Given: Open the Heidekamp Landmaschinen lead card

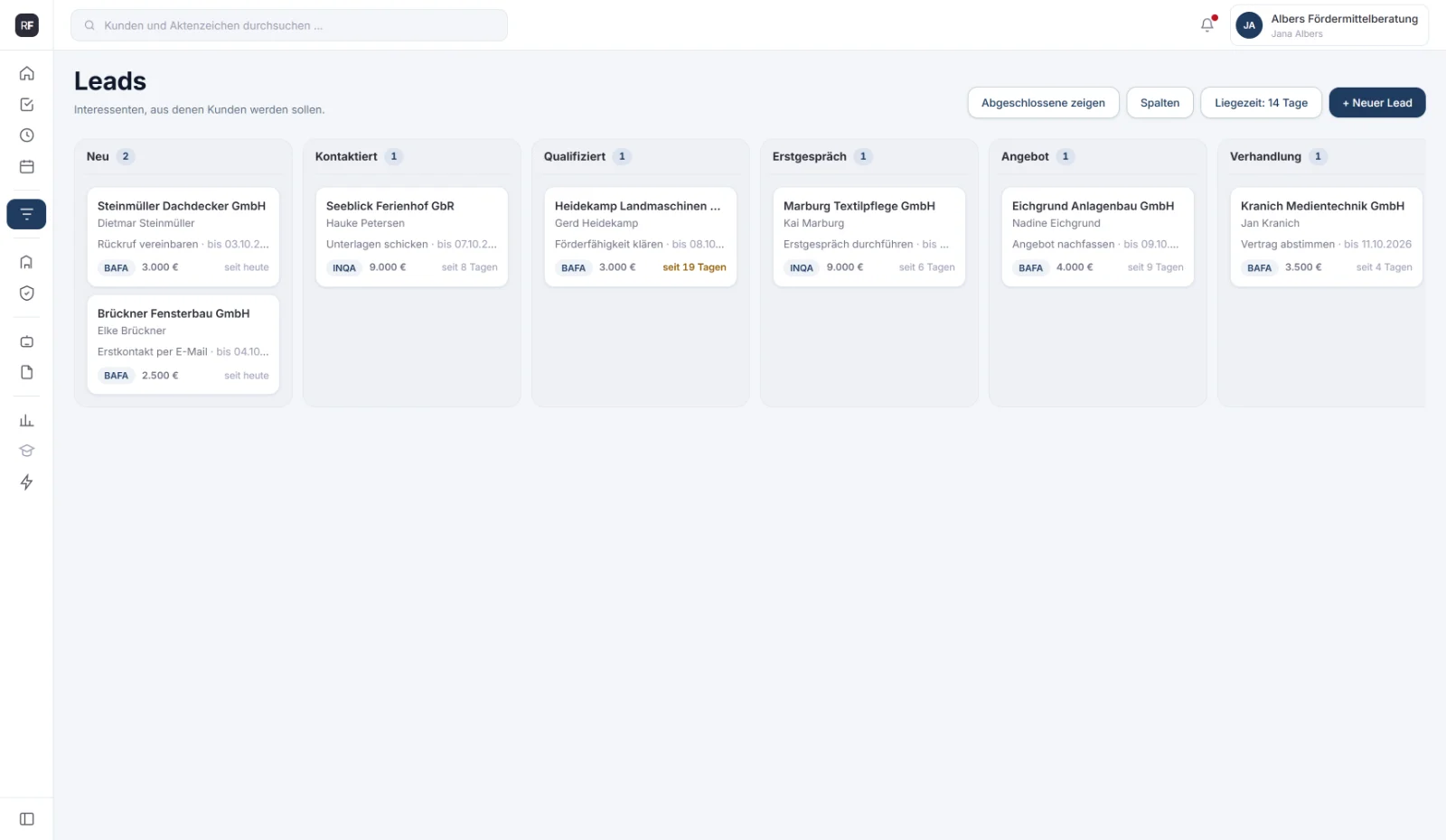Looking at the screenshot, I should click(641, 237).
